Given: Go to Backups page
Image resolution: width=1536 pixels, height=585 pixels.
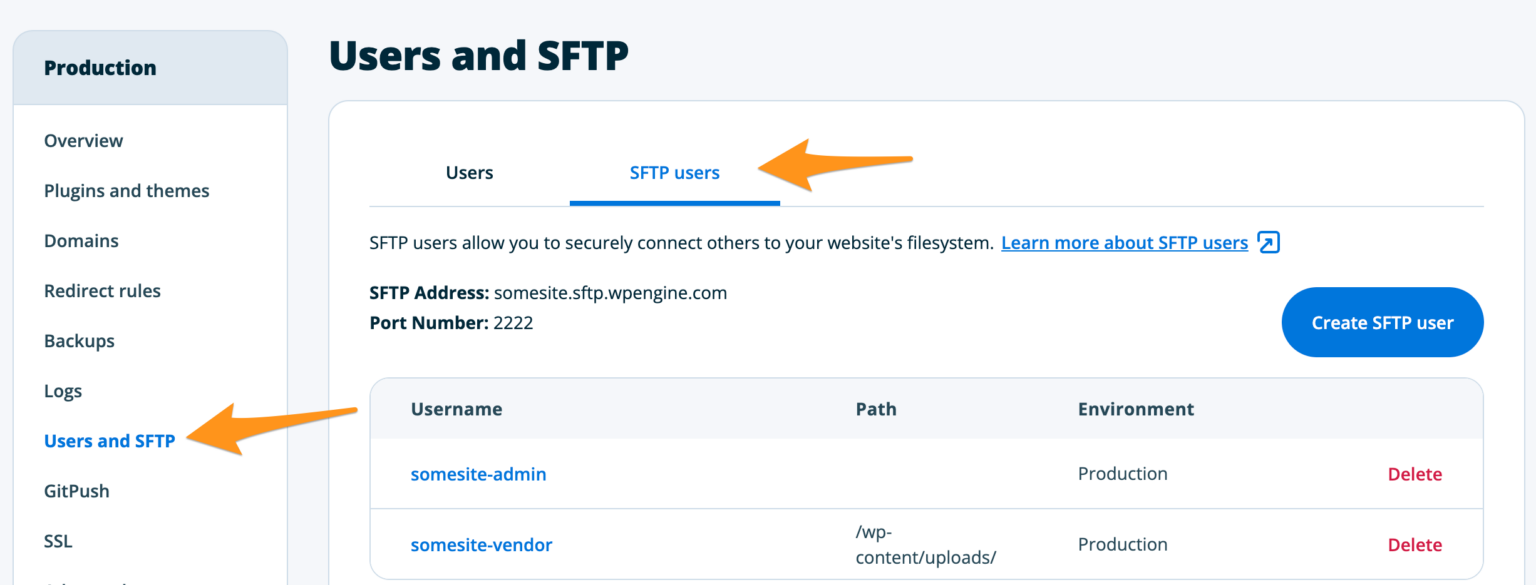Looking at the screenshot, I should coord(79,341).
